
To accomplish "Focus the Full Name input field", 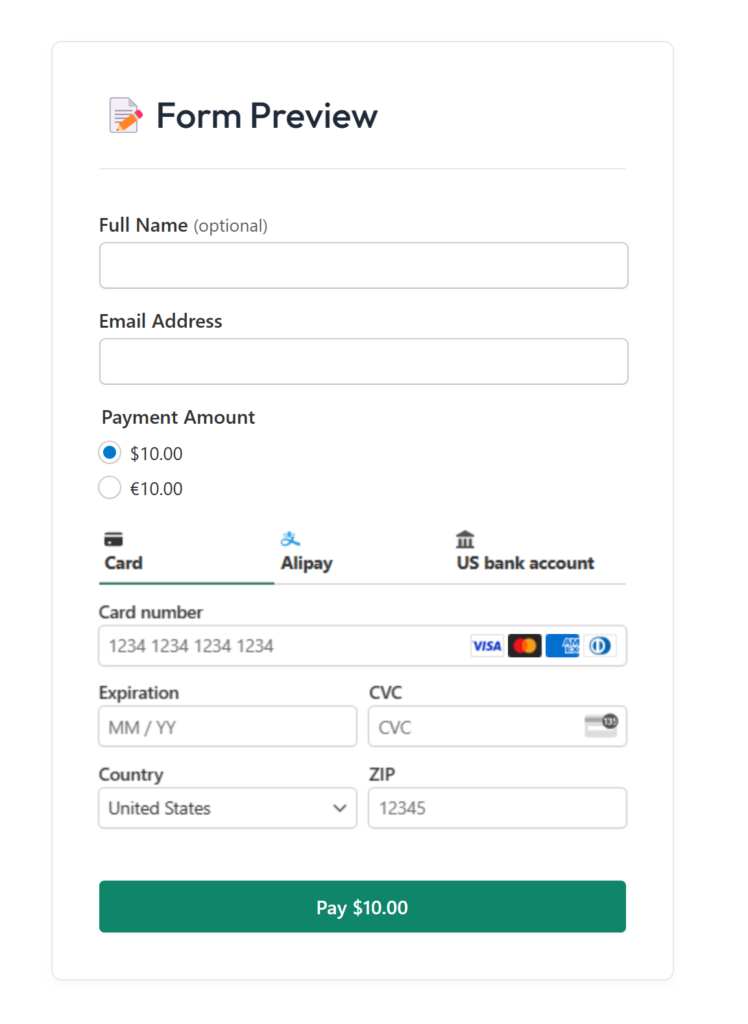I will 363,266.
